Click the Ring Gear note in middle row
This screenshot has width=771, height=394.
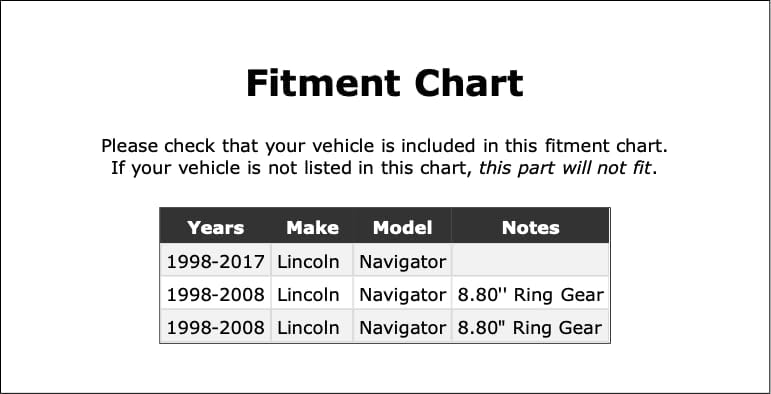[531, 295]
